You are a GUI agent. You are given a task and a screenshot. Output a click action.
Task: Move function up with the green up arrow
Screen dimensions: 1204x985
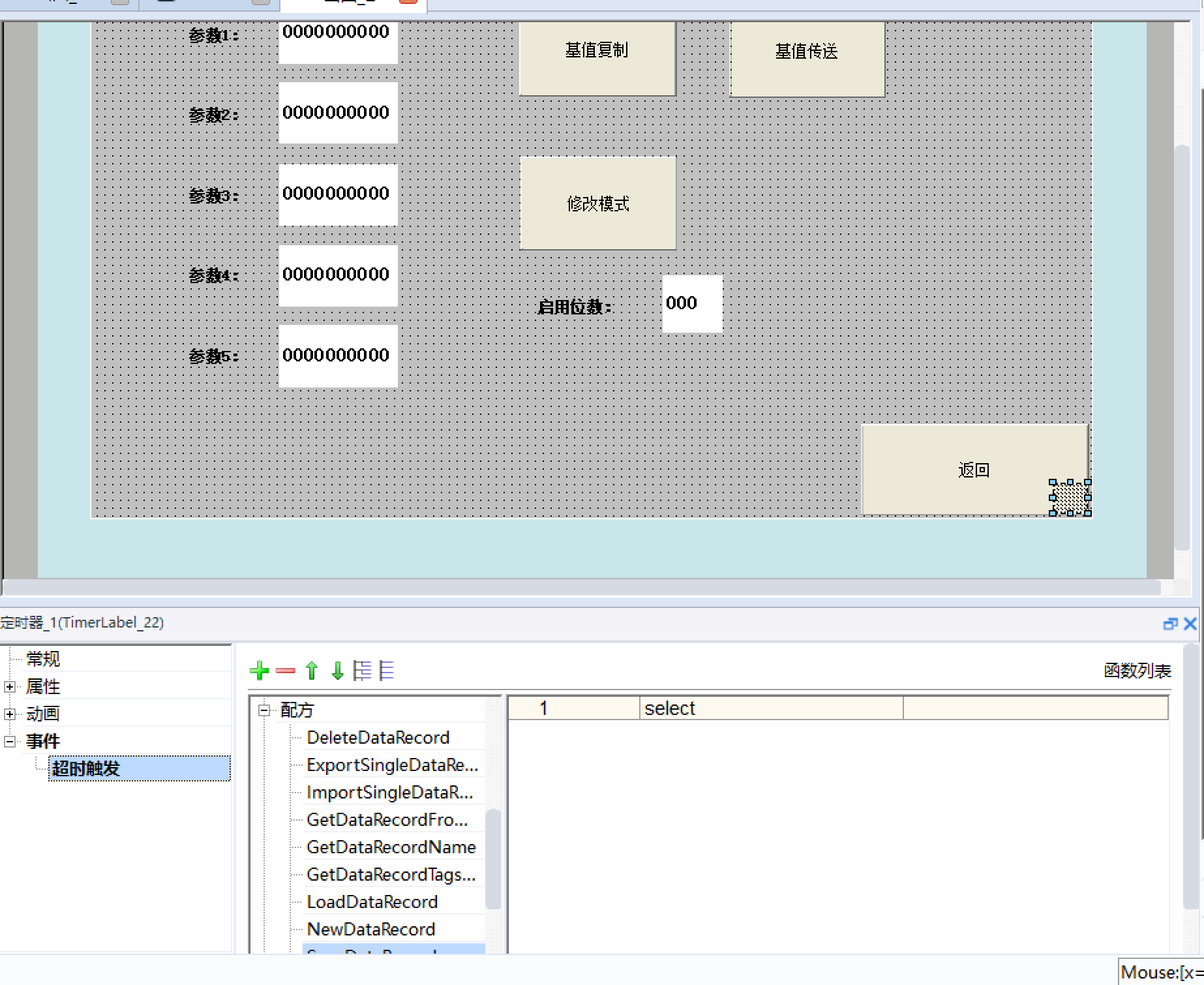tap(312, 671)
